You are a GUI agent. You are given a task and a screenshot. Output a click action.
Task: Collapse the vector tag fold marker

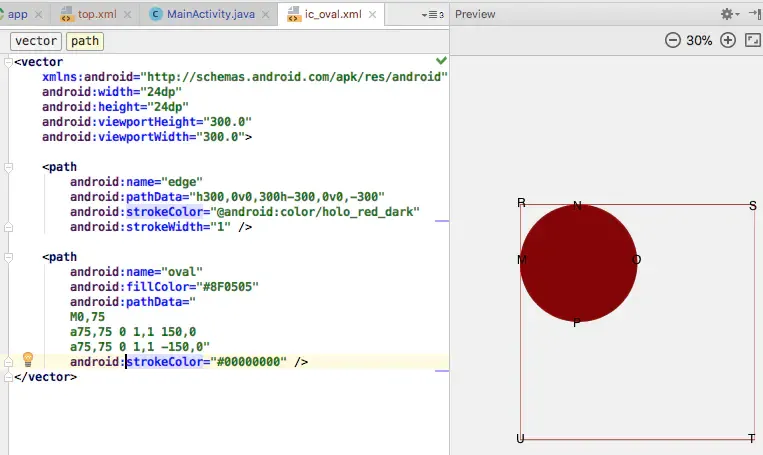pos(8,62)
